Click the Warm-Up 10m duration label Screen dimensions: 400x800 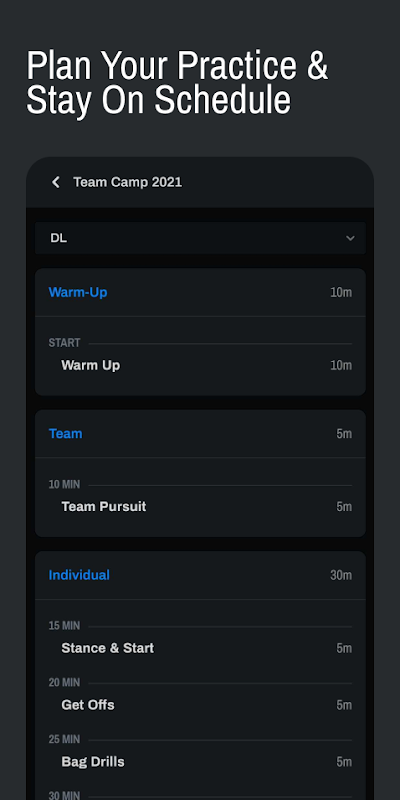pyautogui.click(x=341, y=293)
